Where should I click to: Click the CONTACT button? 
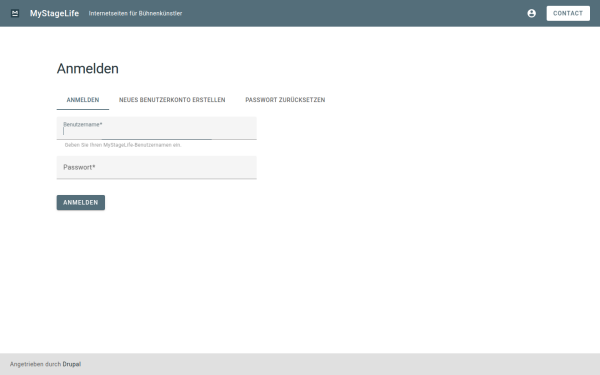tap(568, 13)
